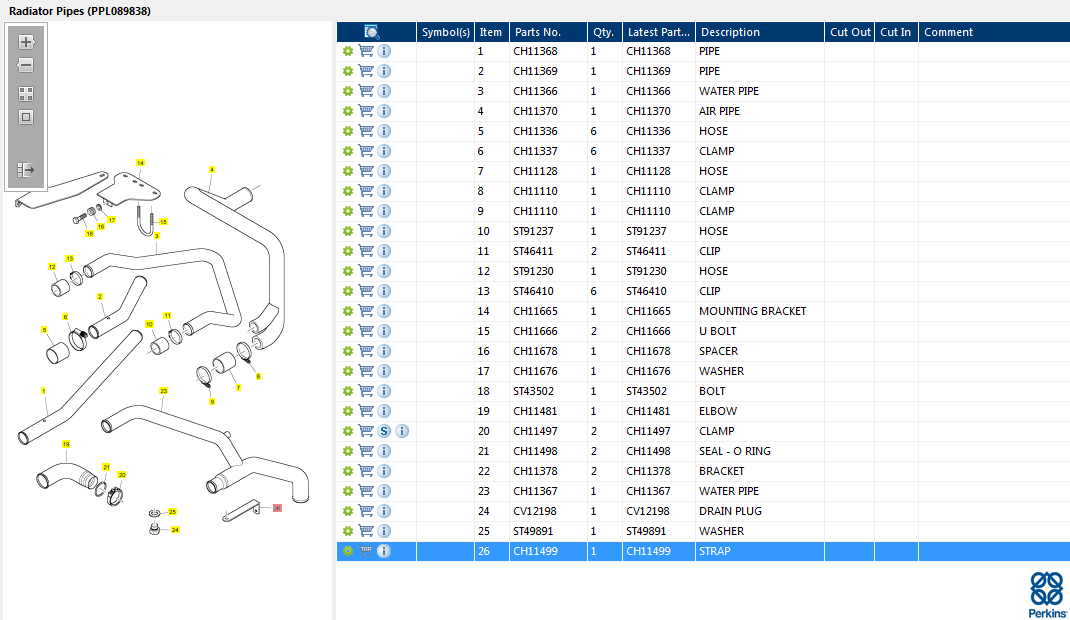Open info for item 26 STRAP
Viewport: 1070px width, 620px height.
(384, 551)
